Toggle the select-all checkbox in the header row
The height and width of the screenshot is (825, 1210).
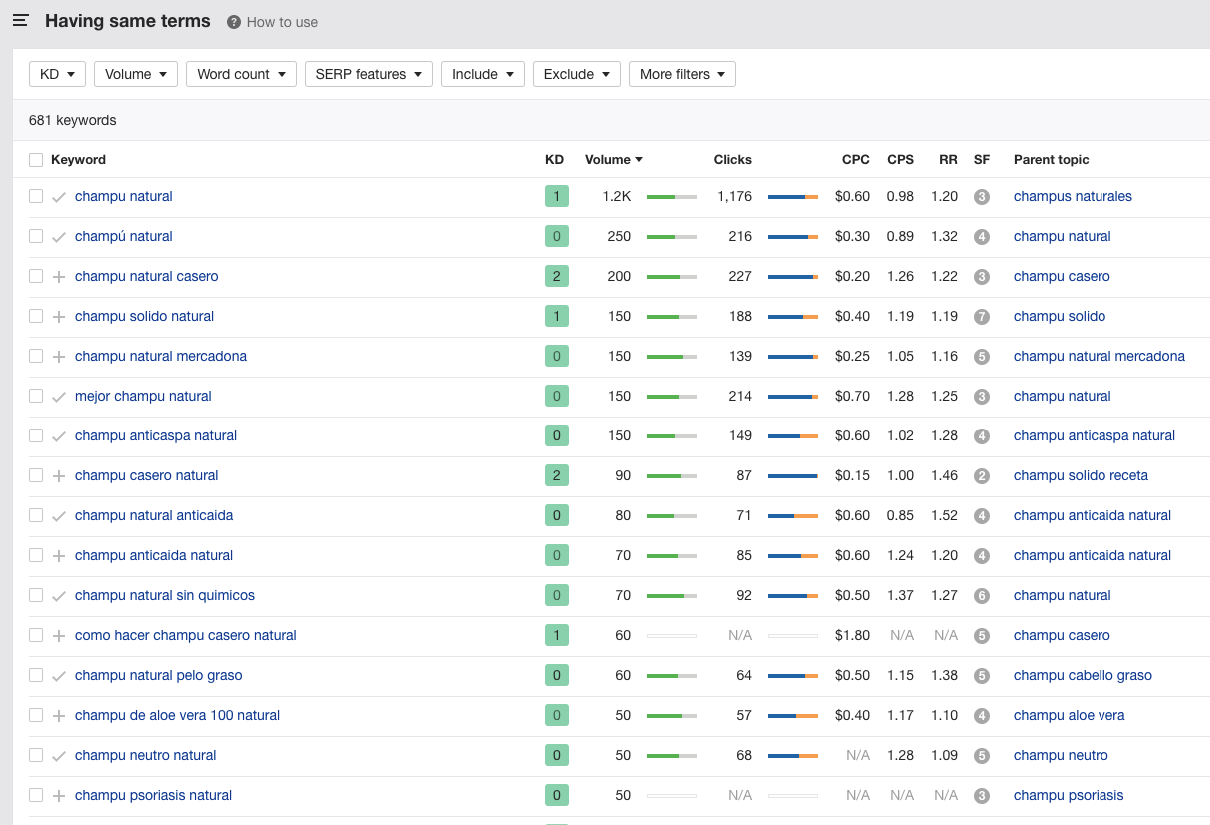click(35, 159)
